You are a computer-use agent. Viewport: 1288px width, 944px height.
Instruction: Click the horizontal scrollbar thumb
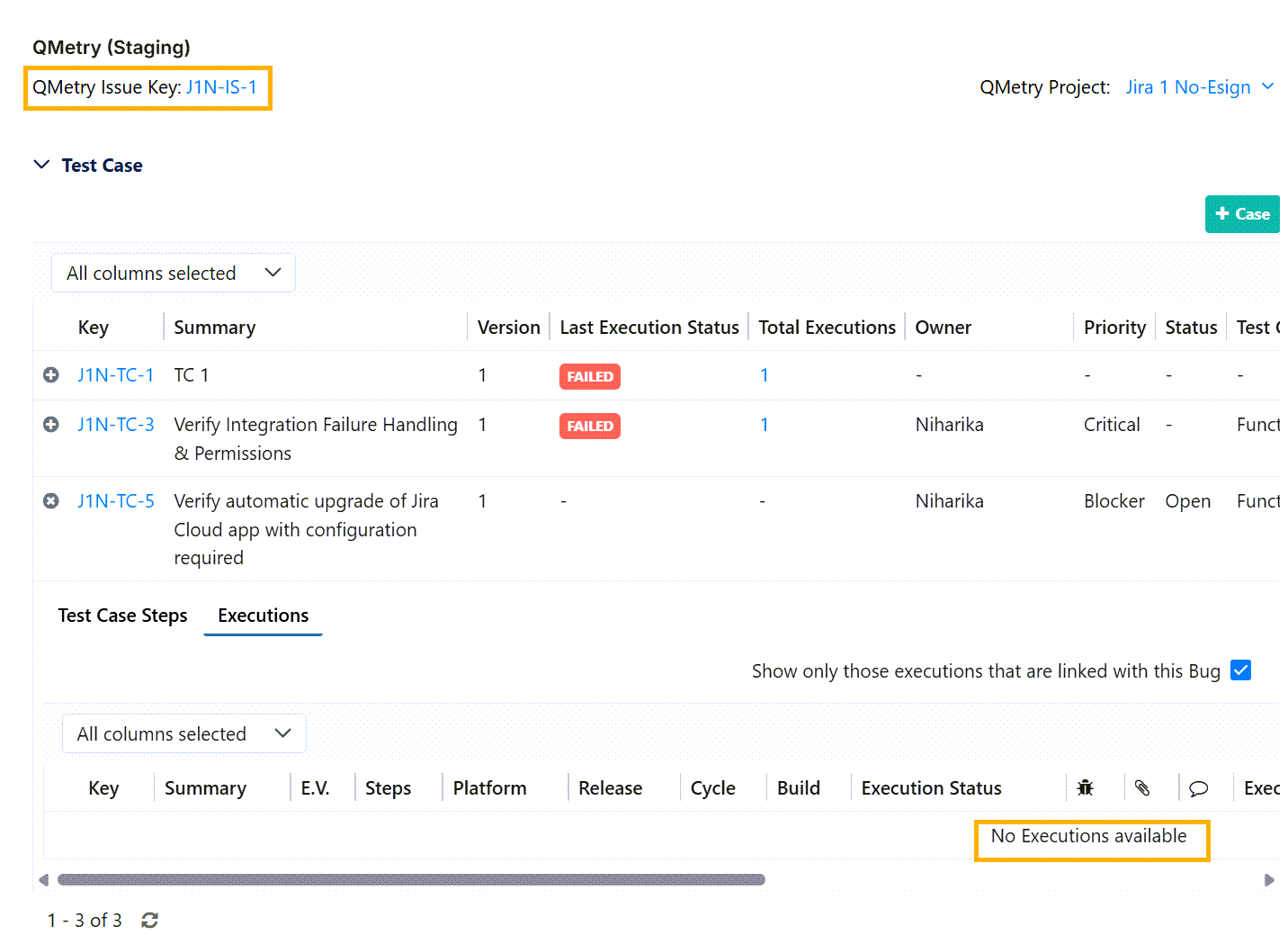point(411,879)
